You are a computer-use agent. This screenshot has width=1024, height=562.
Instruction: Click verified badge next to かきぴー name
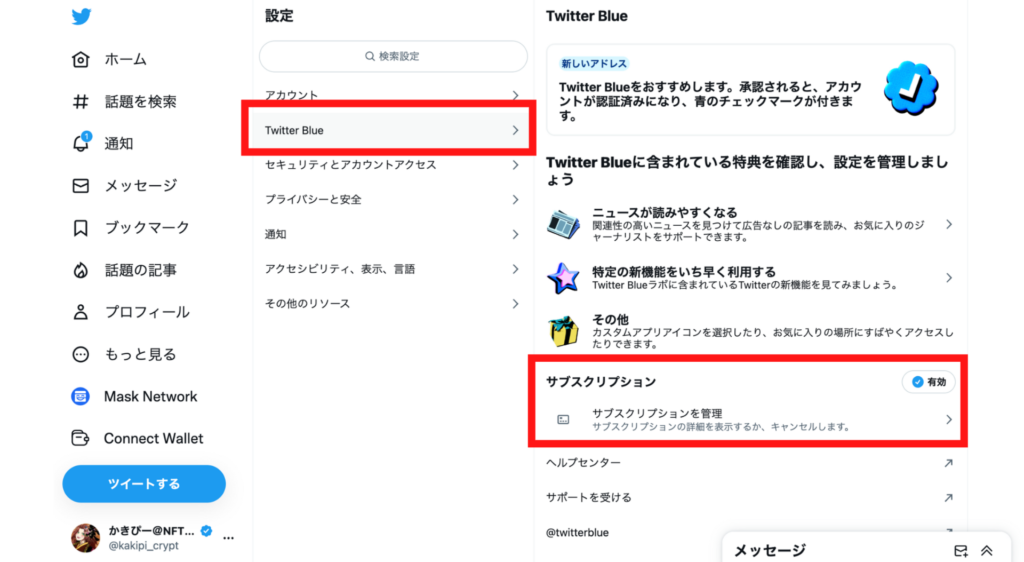click(x=206, y=531)
